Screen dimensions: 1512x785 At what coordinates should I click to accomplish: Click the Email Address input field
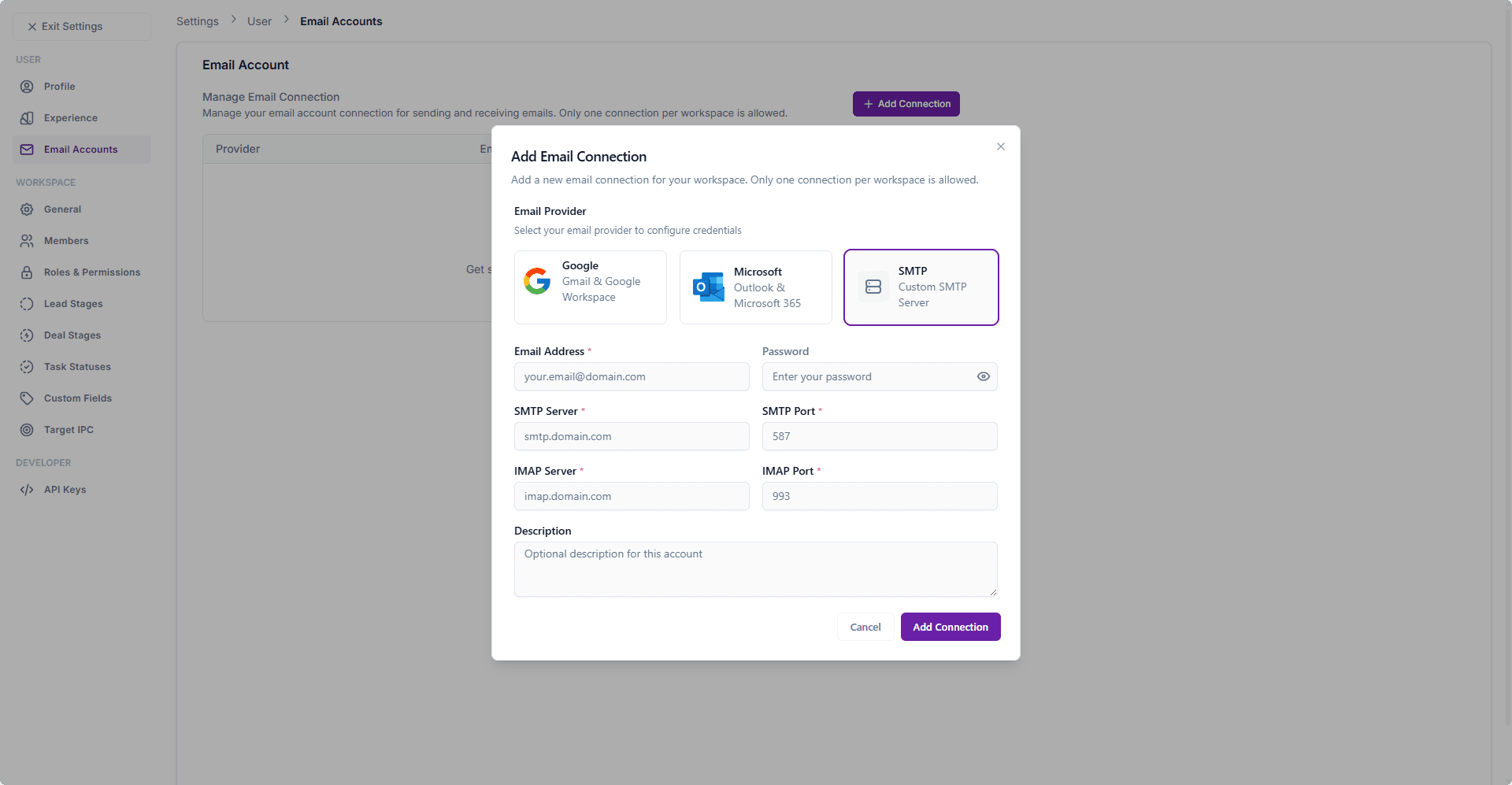(x=632, y=376)
